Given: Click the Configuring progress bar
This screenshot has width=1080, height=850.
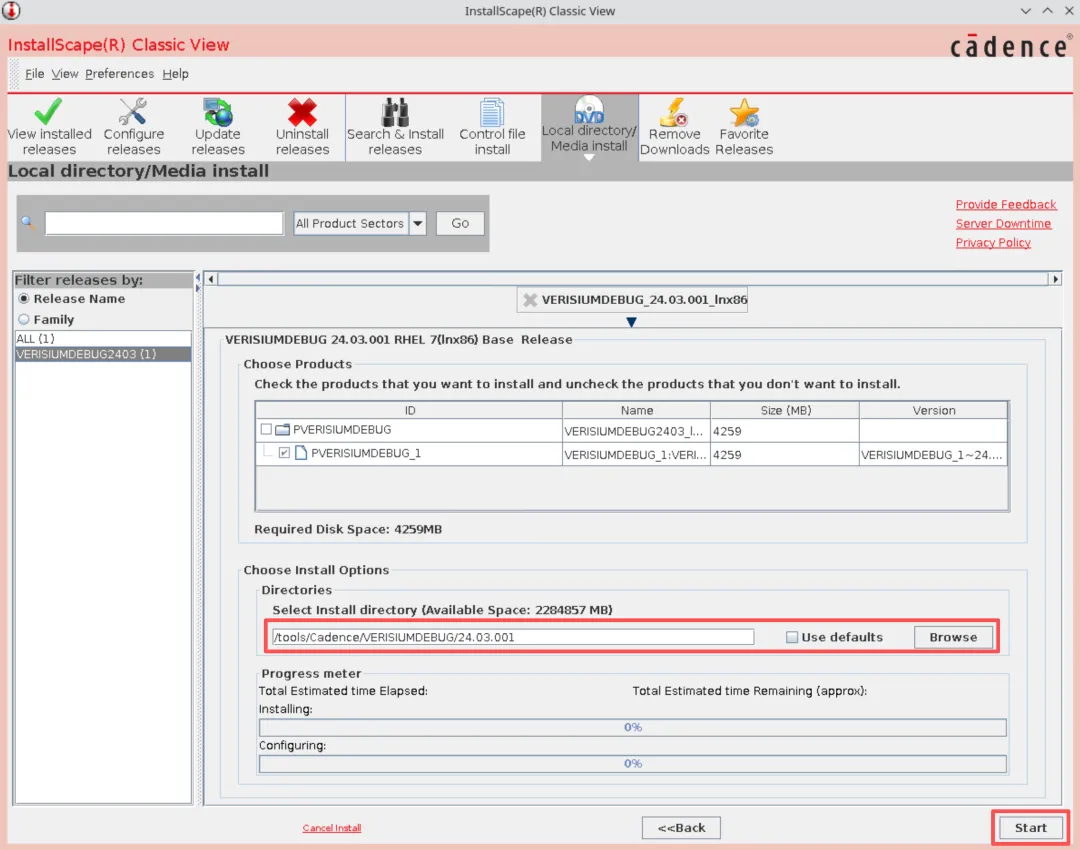Looking at the screenshot, I should pyautogui.click(x=632, y=764).
